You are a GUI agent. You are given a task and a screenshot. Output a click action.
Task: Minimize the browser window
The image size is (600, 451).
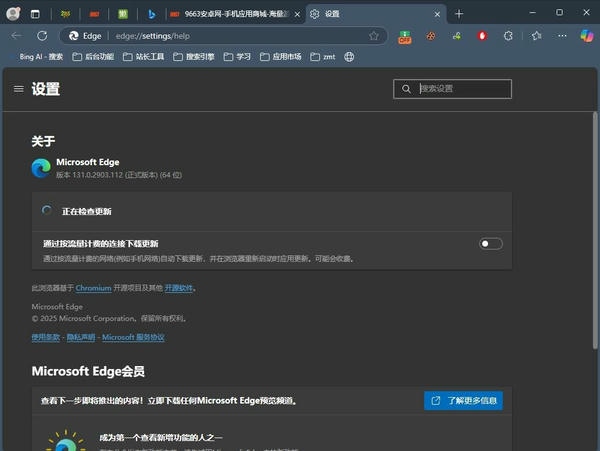click(532, 13)
